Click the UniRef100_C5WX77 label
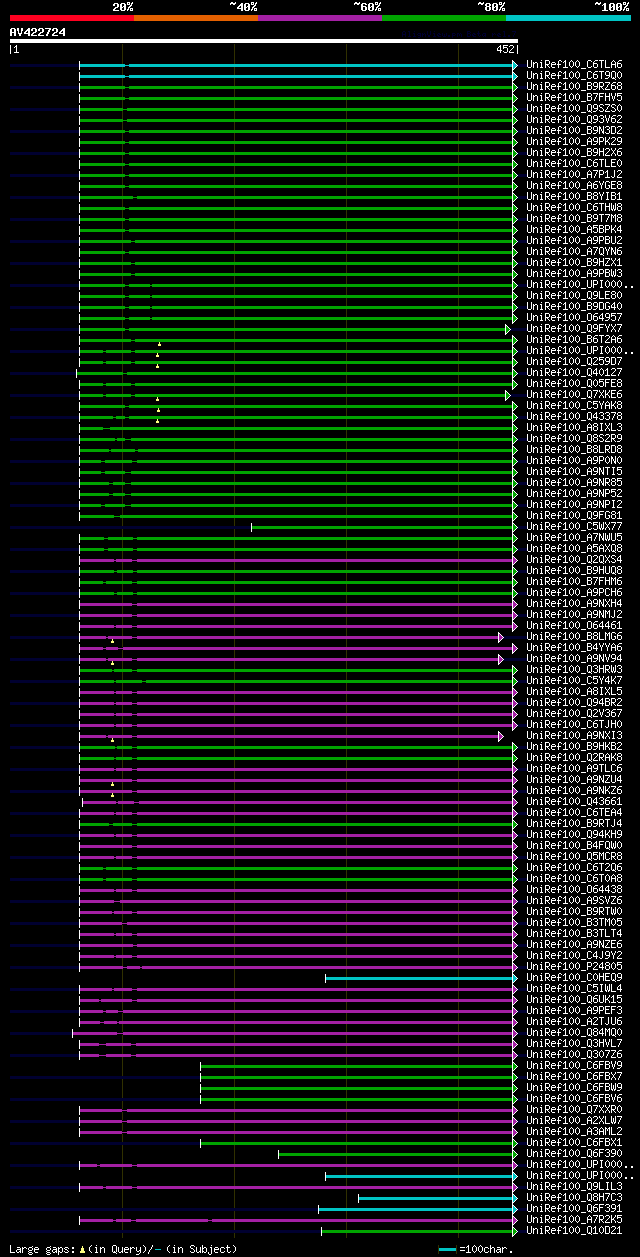640x1257 pixels. 574,526
